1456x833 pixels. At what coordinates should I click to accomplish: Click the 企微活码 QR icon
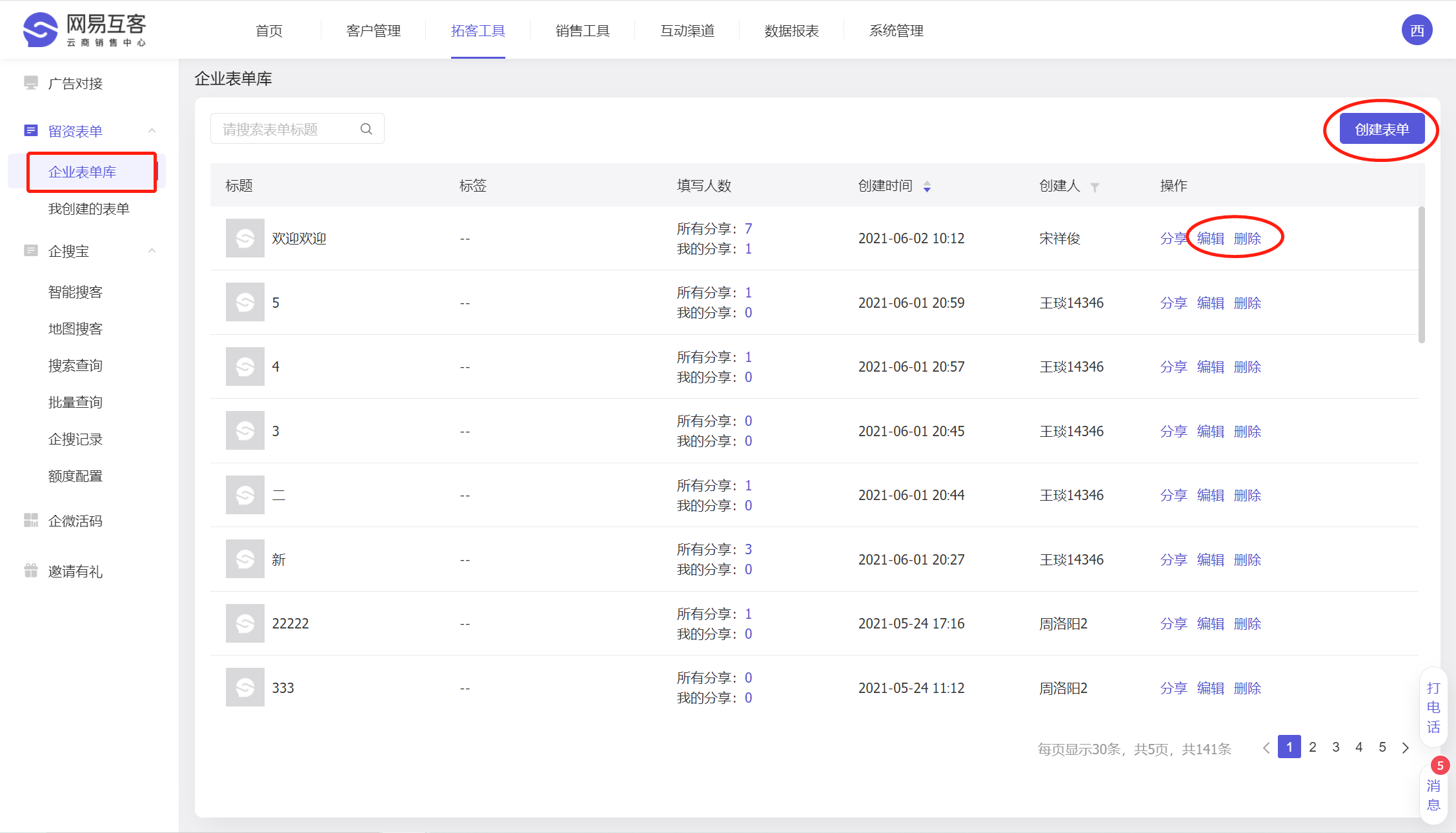point(31,520)
